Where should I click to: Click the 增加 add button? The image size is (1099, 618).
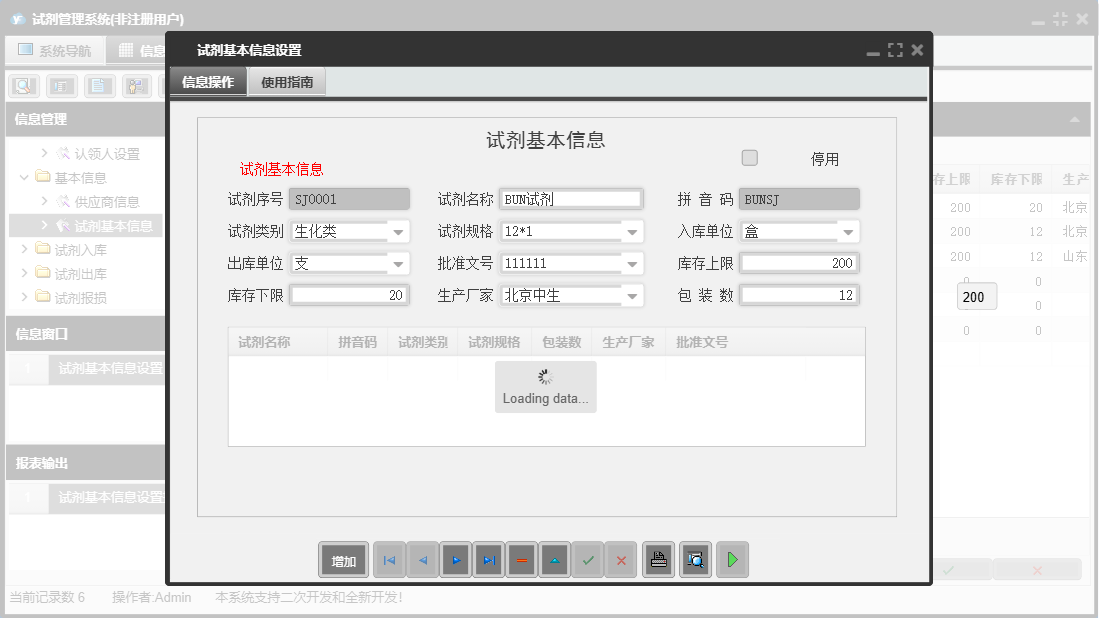pyautogui.click(x=343, y=559)
